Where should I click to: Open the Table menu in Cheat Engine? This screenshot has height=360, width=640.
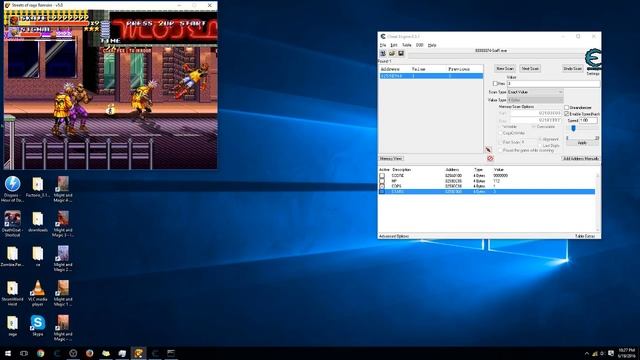407,45
